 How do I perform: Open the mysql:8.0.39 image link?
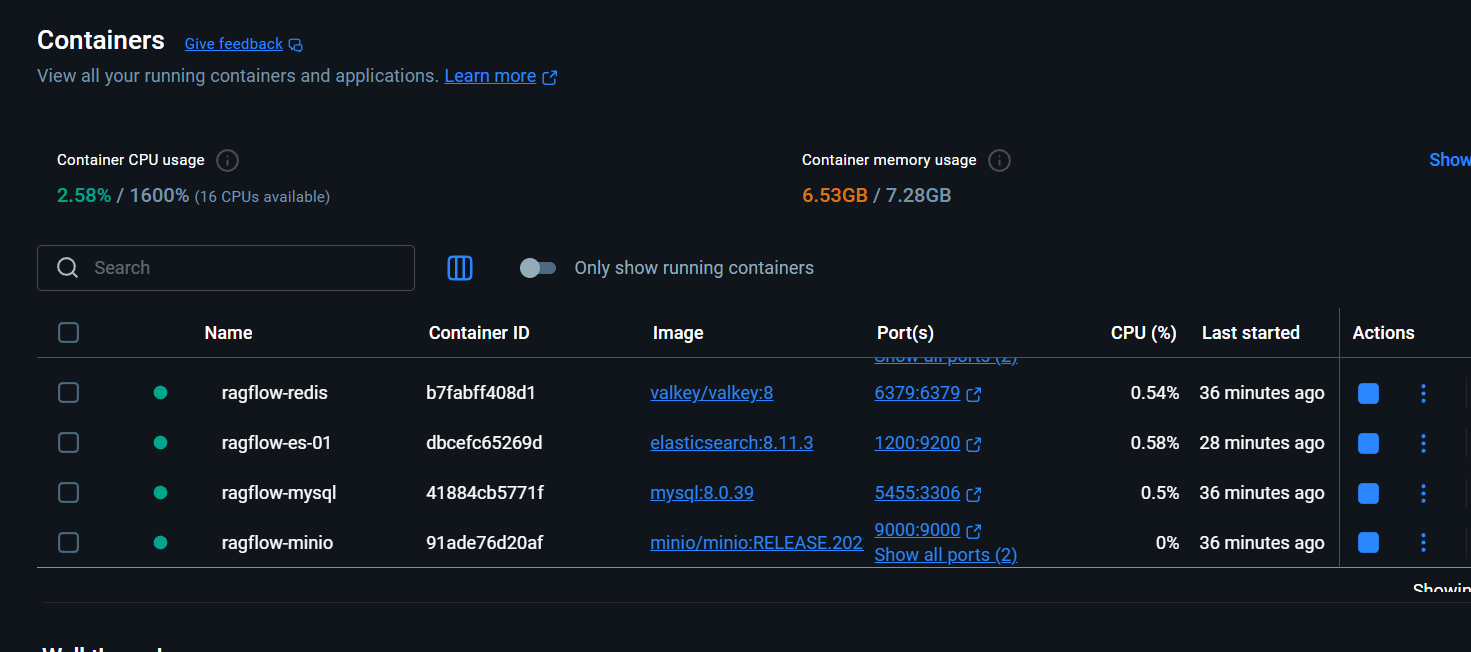pos(701,493)
